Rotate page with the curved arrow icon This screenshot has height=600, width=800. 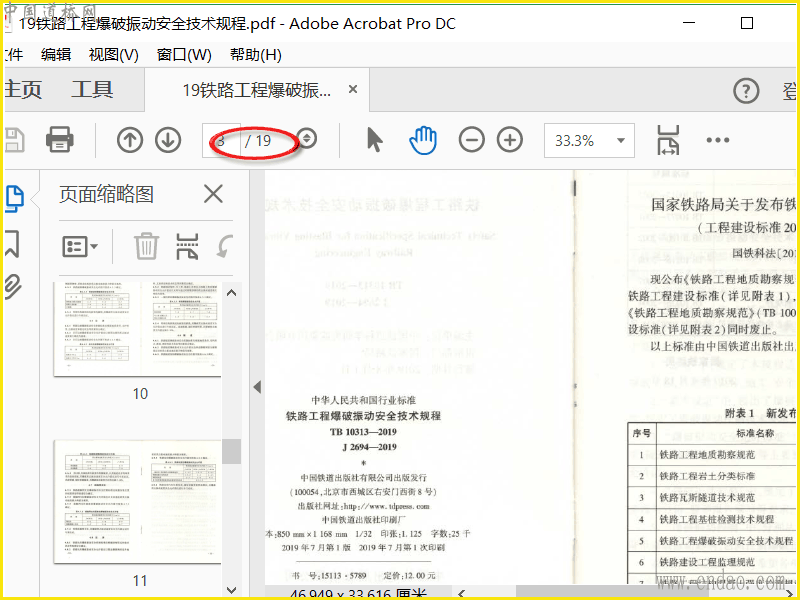(224, 246)
